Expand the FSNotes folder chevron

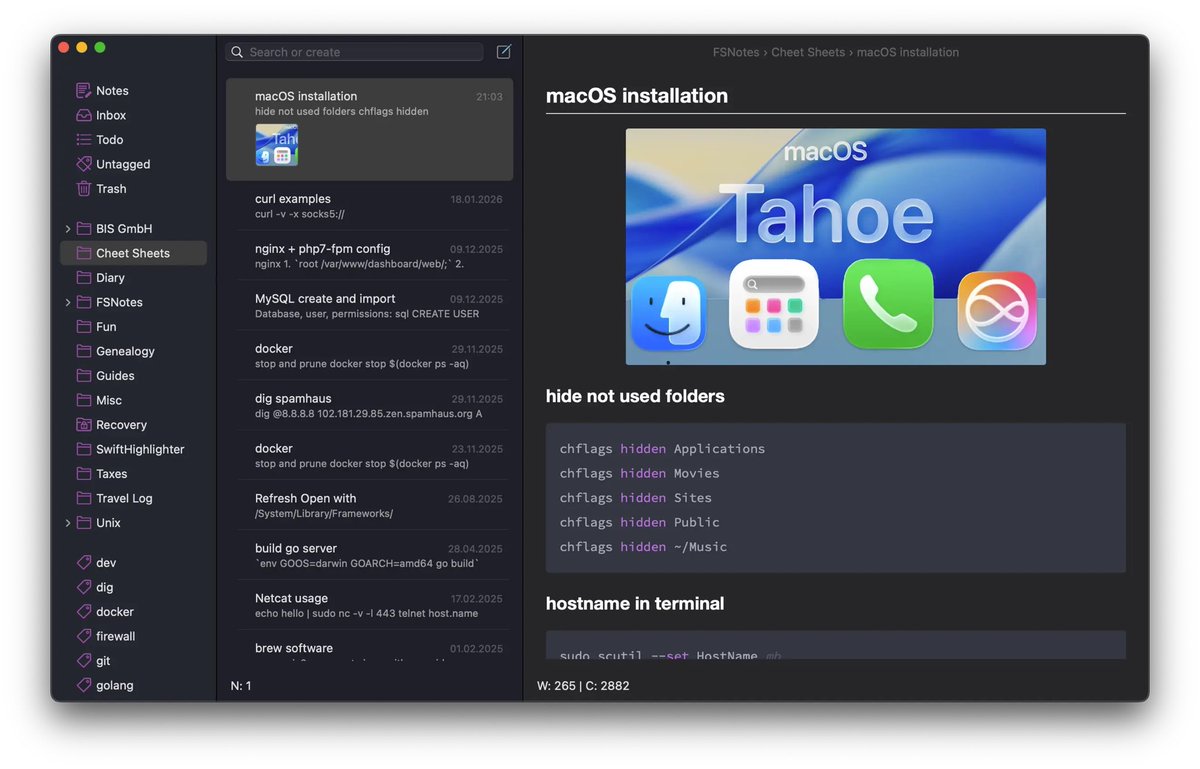(68, 302)
